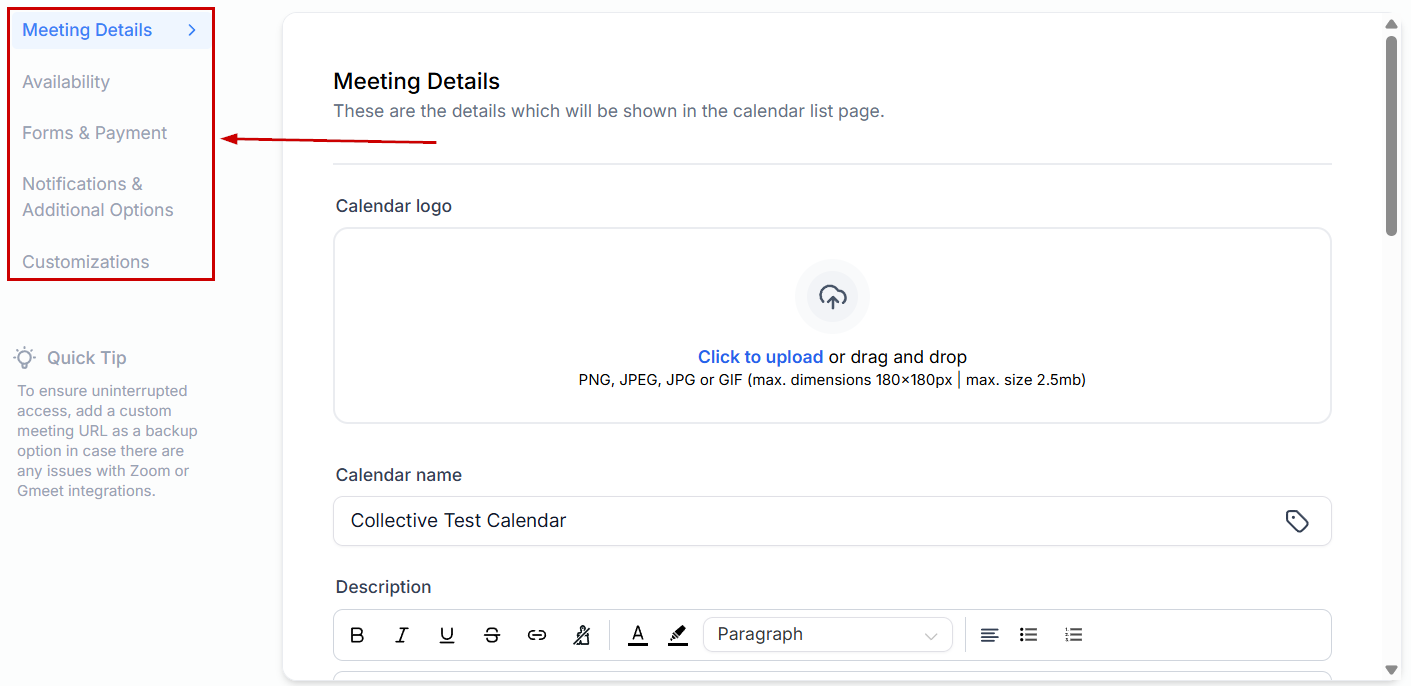Click the Quick Tip lightbulb icon
The image size is (1411, 686).
tap(25, 357)
